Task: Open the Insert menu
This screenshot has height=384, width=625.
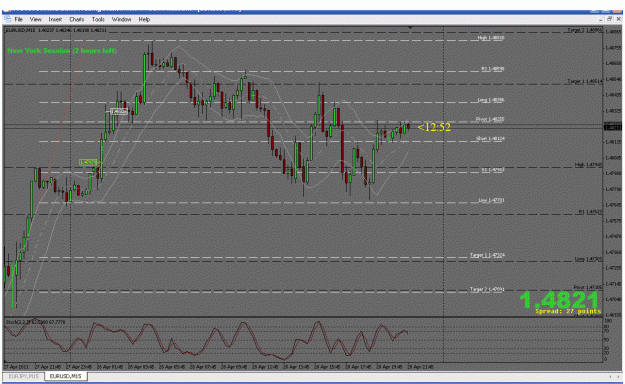Action: pos(55,19)
